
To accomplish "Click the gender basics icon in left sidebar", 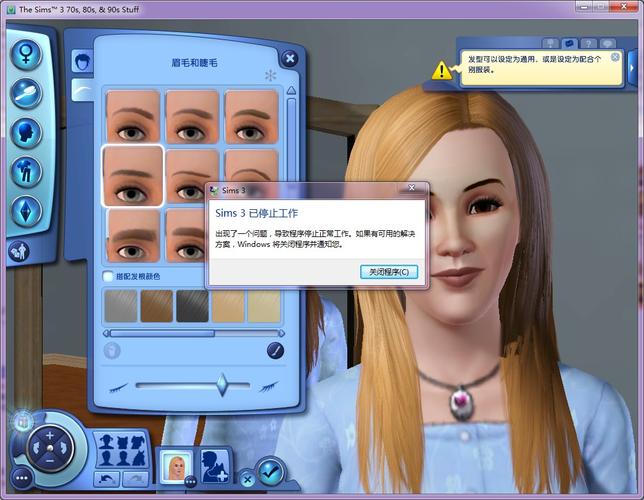I will [26, 54].
